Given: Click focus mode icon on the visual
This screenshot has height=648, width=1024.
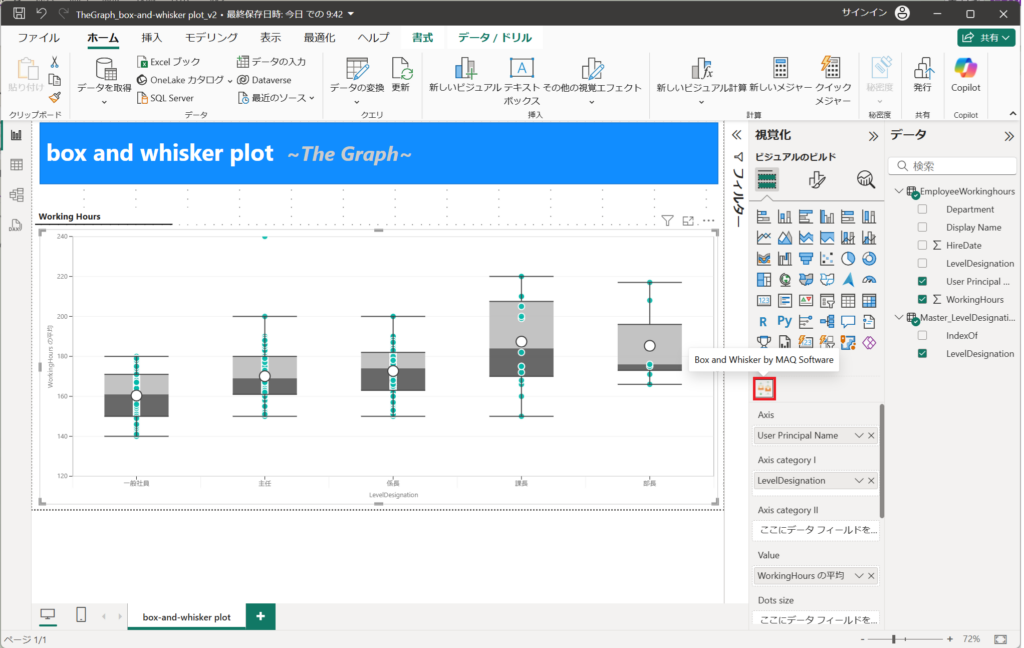Looking at the screenshot, I should [x=688, y=220].
